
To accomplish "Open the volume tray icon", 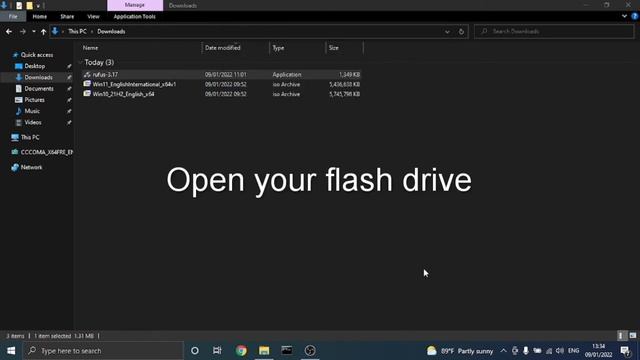I will 560,351.
